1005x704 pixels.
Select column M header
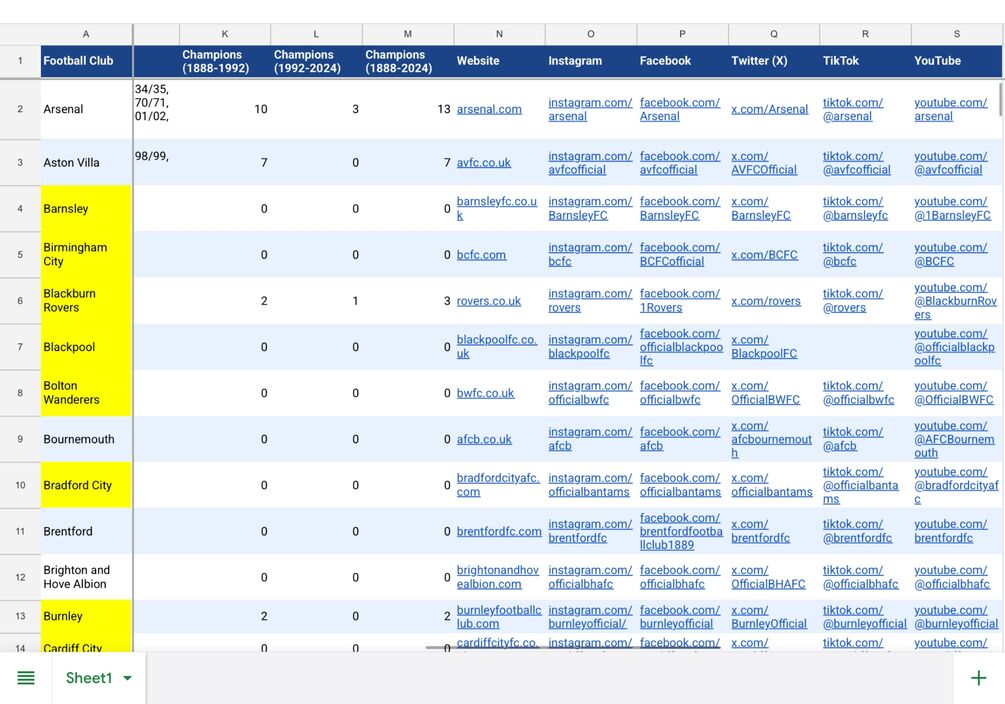pyautogui.click(x=408, y=34)
